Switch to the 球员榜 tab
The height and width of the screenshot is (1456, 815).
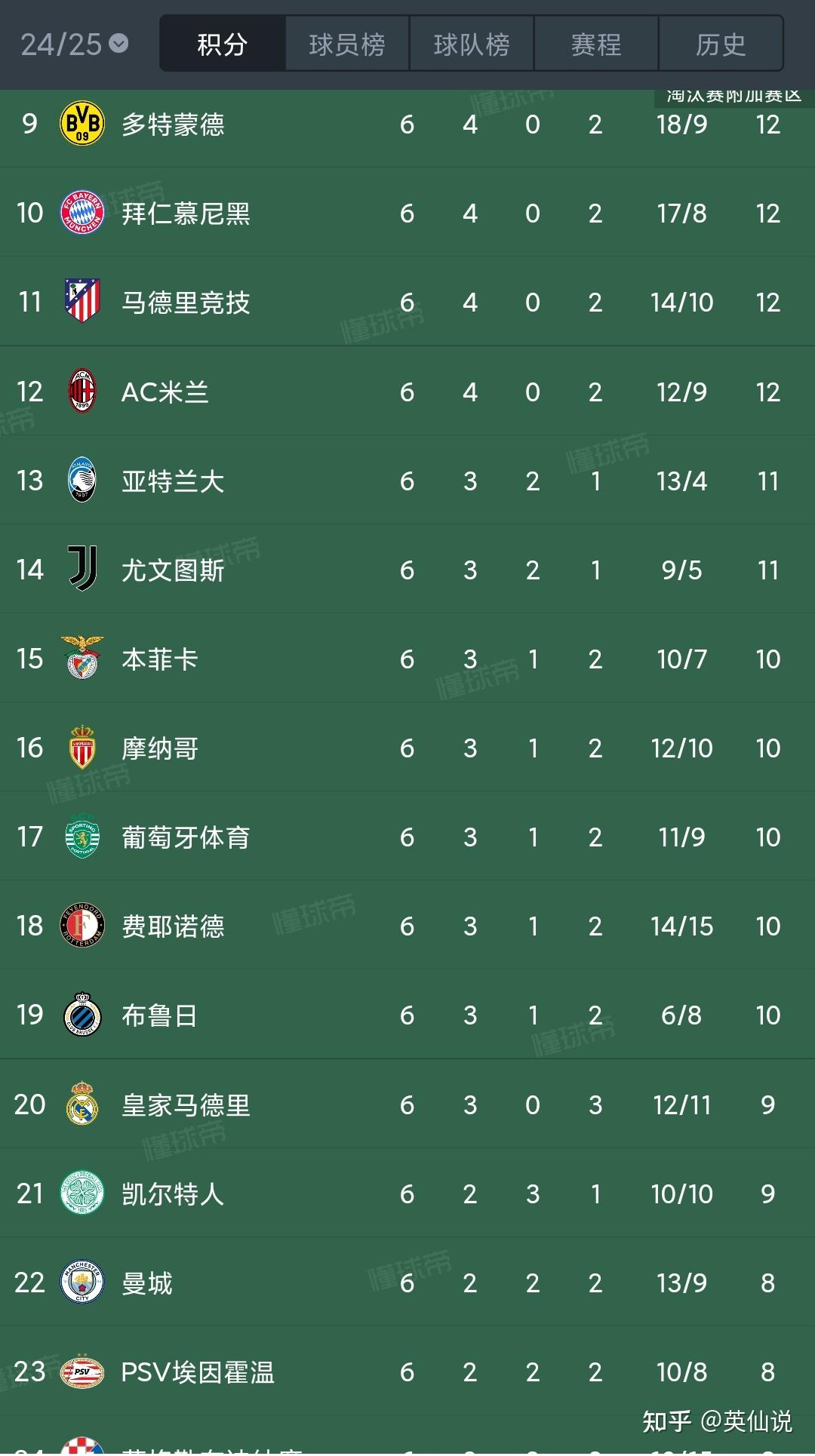(347, 44)
